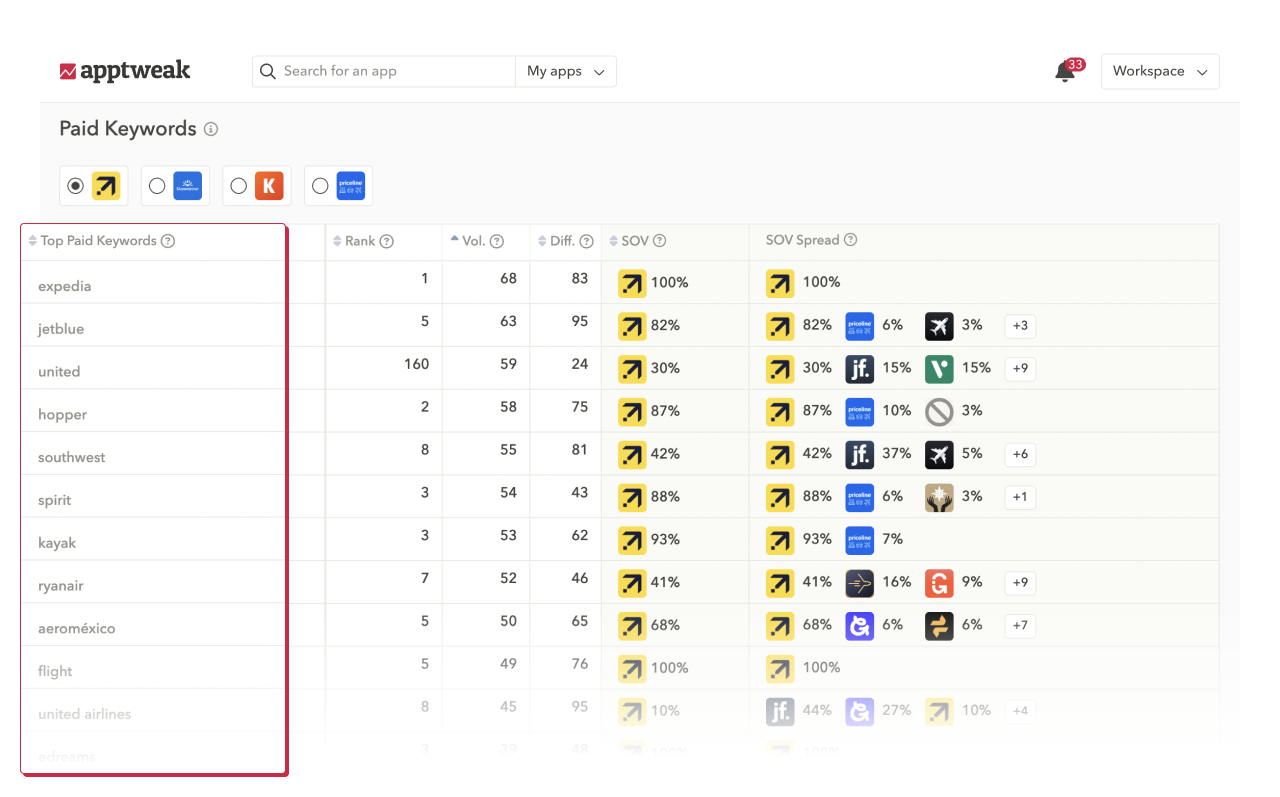
Task: Sort the table by Diff. column
Action: (x=542, y=242)
